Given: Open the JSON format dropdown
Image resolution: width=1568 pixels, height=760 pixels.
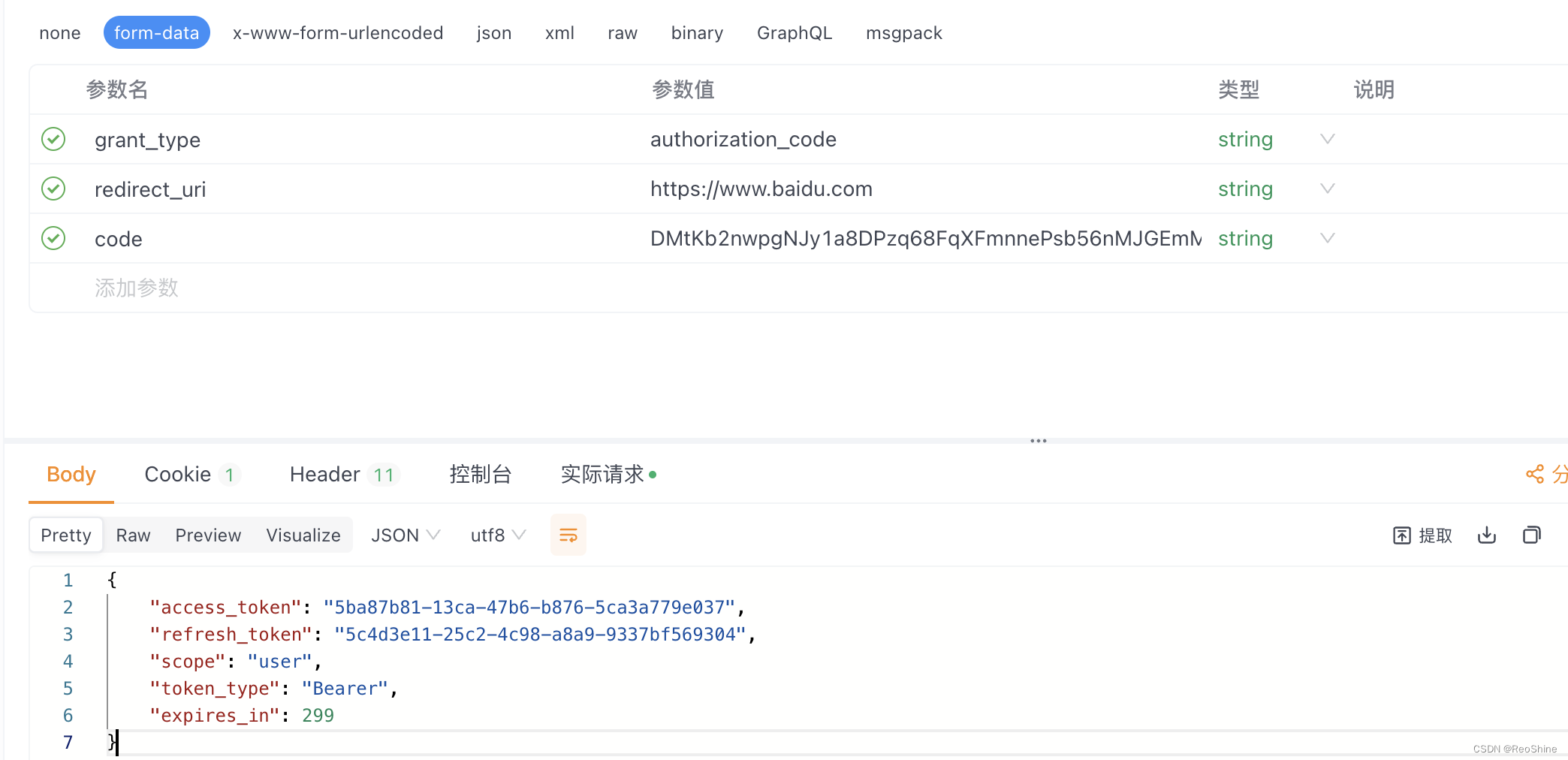Looking at the screenshot, I should pyautogui.click(x=405, y=535).
